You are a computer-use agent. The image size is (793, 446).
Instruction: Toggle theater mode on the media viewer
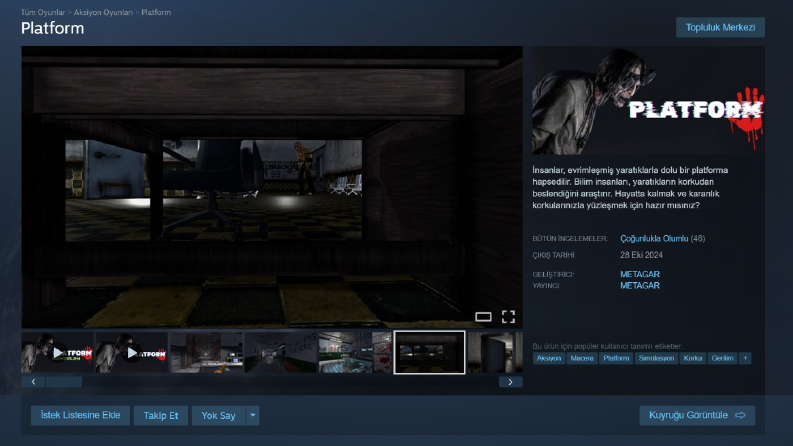[483, 317]
